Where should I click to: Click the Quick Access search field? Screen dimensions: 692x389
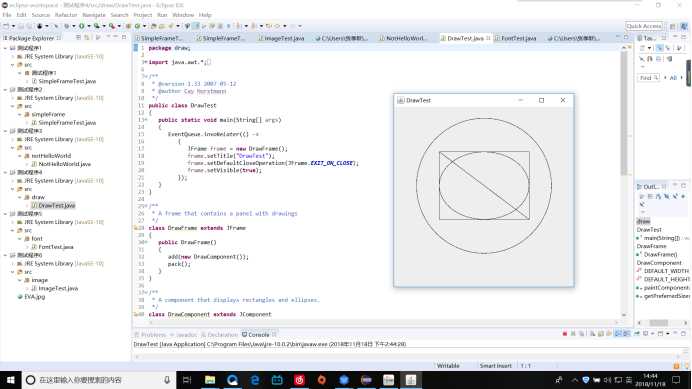click(x=644, y=26)
